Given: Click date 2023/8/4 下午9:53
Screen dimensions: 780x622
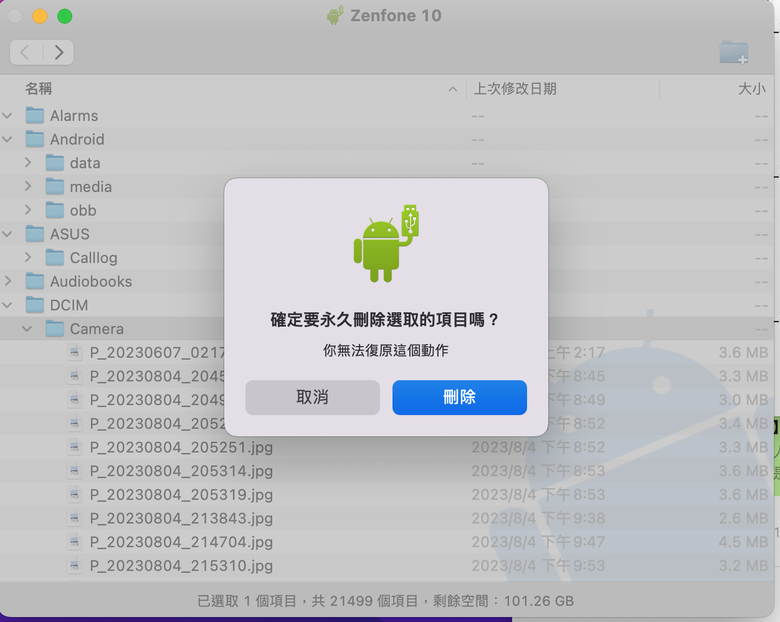Looking at the screenshot, I should click(x=538, y=566).
